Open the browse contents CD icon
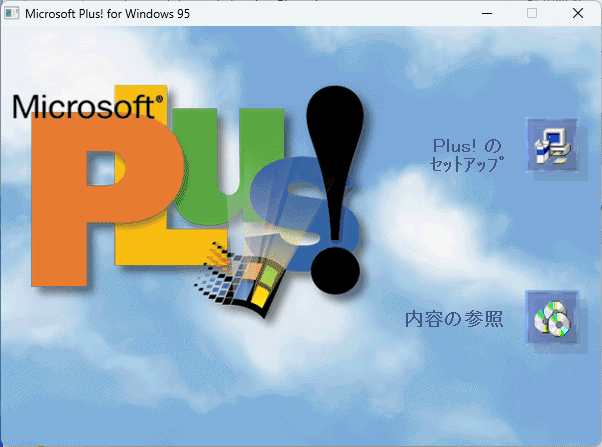 pyautogui.click(x=552, y=317)
